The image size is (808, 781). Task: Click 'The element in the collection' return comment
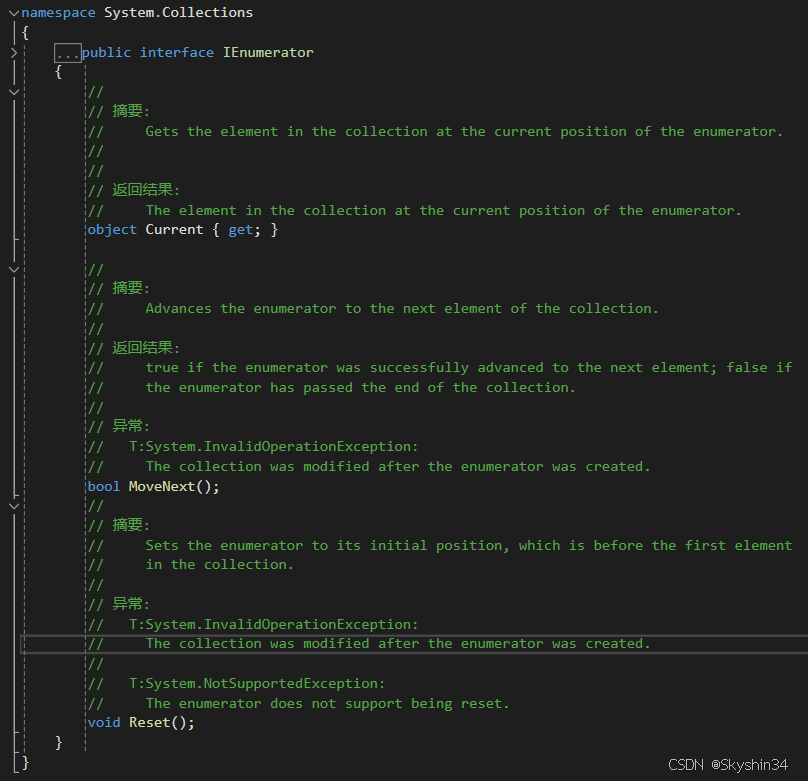[x=443, y=211]
